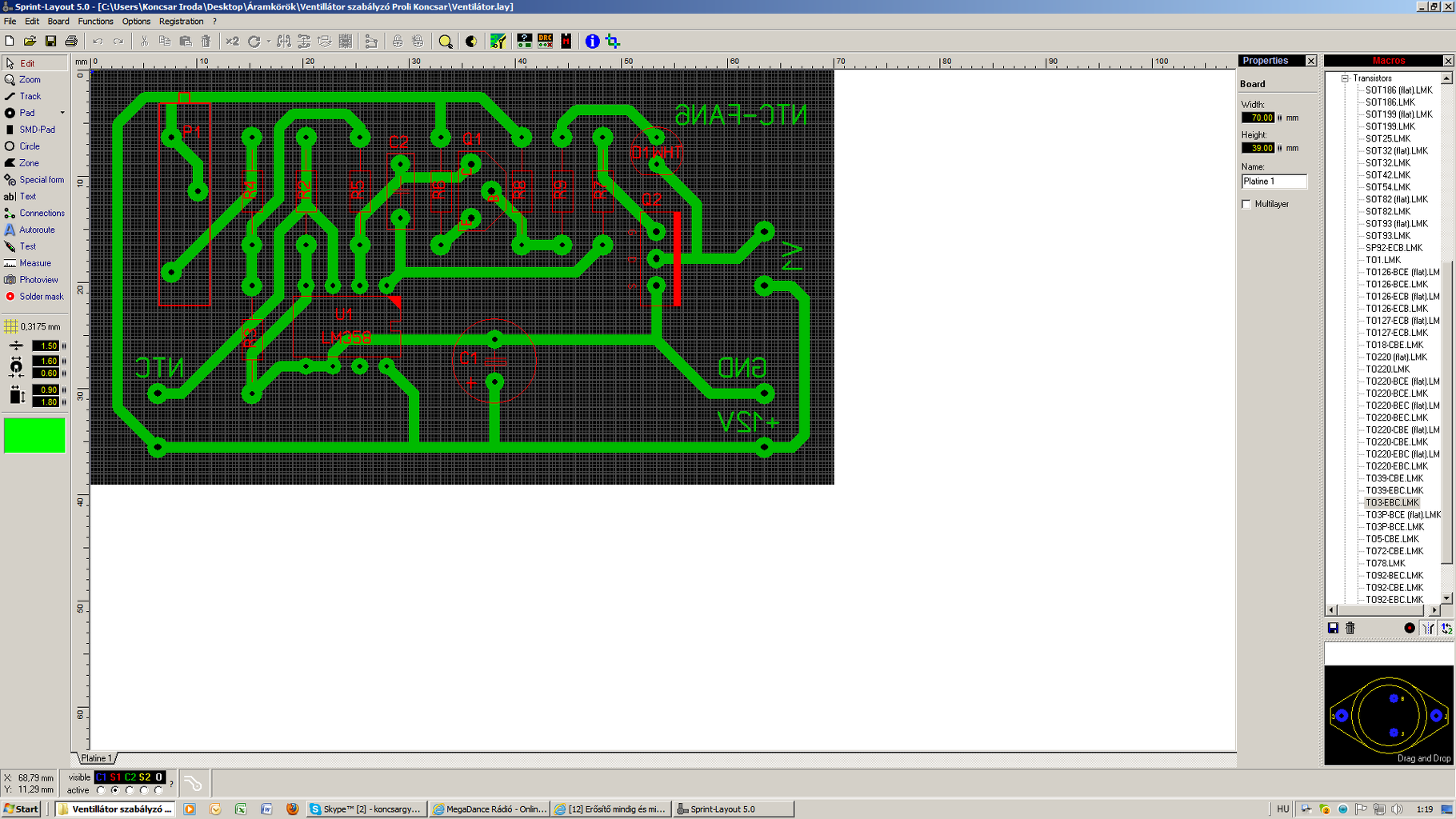Select the Edit tool
The height and width of the screenshot is (819, 1456).
(x=34, y=63)
